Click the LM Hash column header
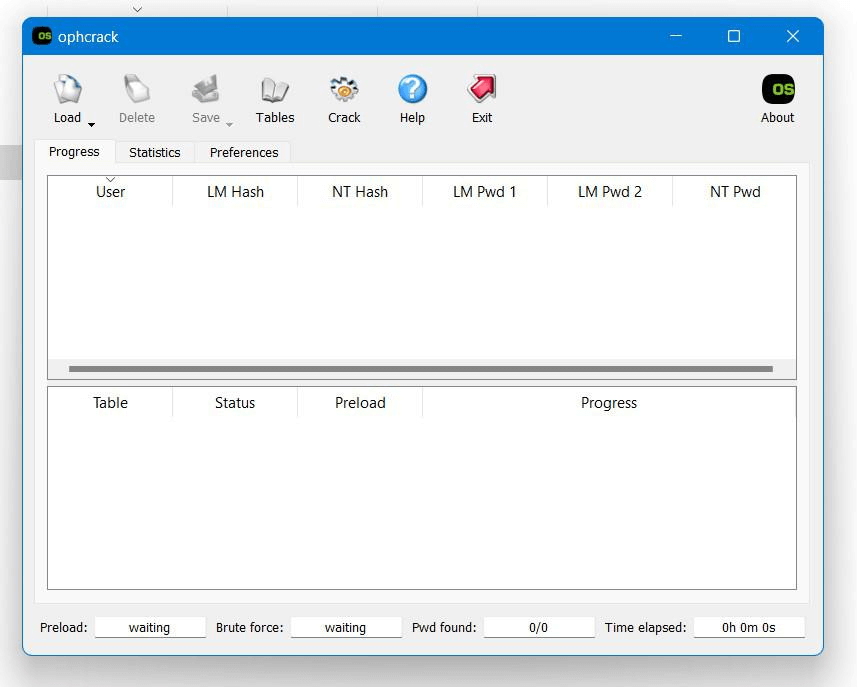Viewport: 857px width, 687px height. [x=235, y=192]
